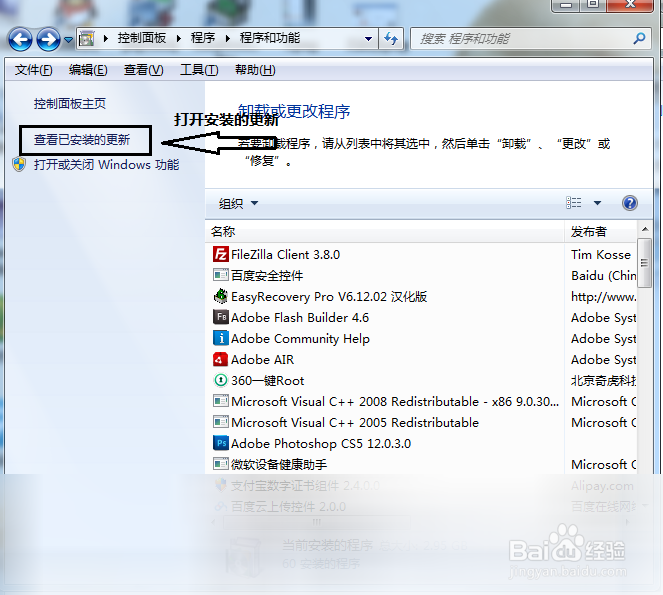The image size is (663, 595).
Task: Click the Visual C++ 2008 Redistributable icon
Action: pos(221,401)
